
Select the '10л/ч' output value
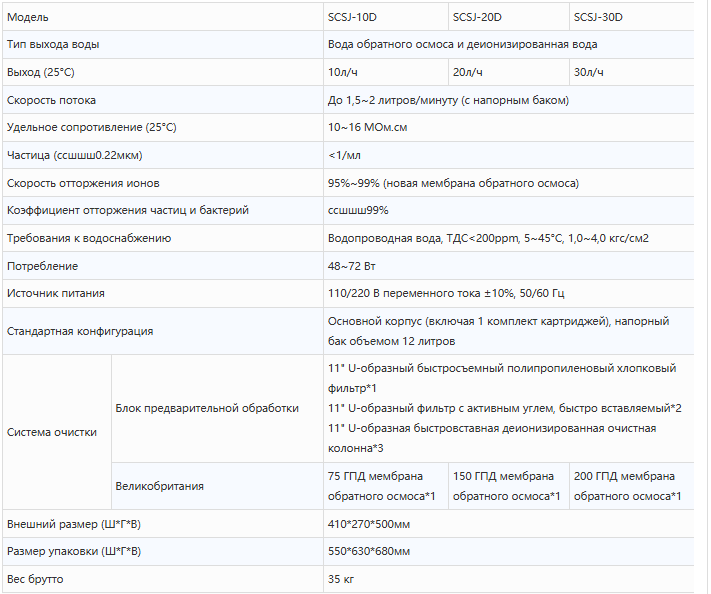coord(340,72)
